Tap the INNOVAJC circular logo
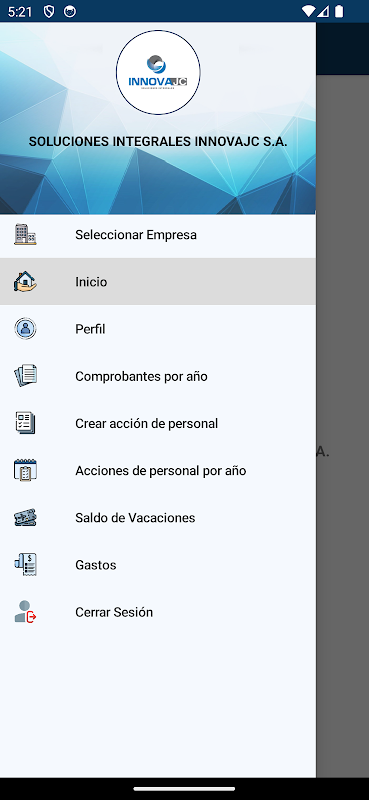369x800 pixels. pos(158,72)
